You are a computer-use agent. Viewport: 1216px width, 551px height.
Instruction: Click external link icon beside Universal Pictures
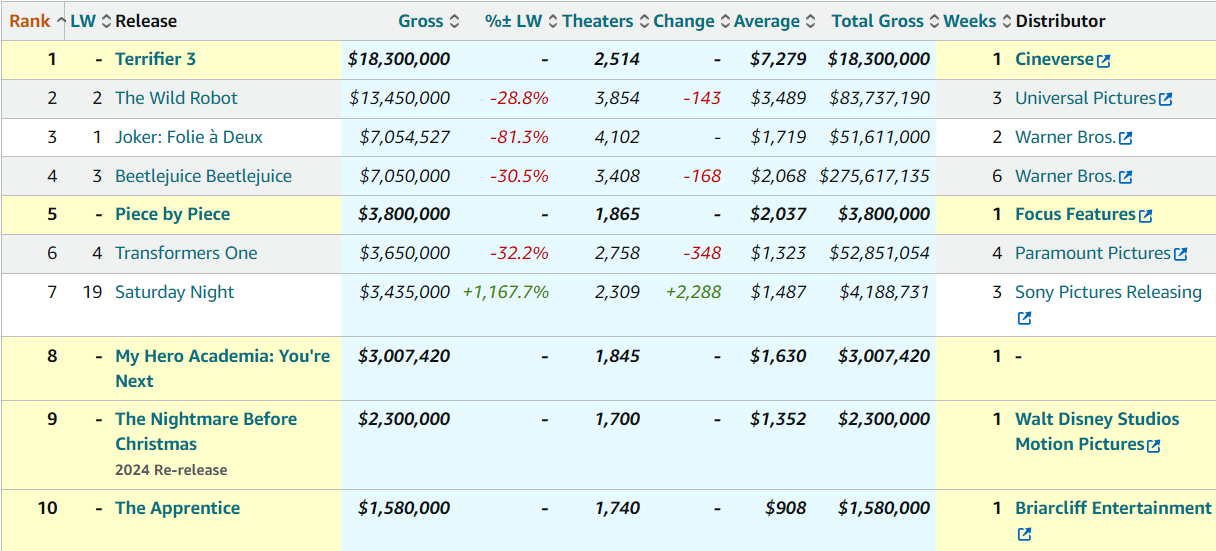point(1165,99)
